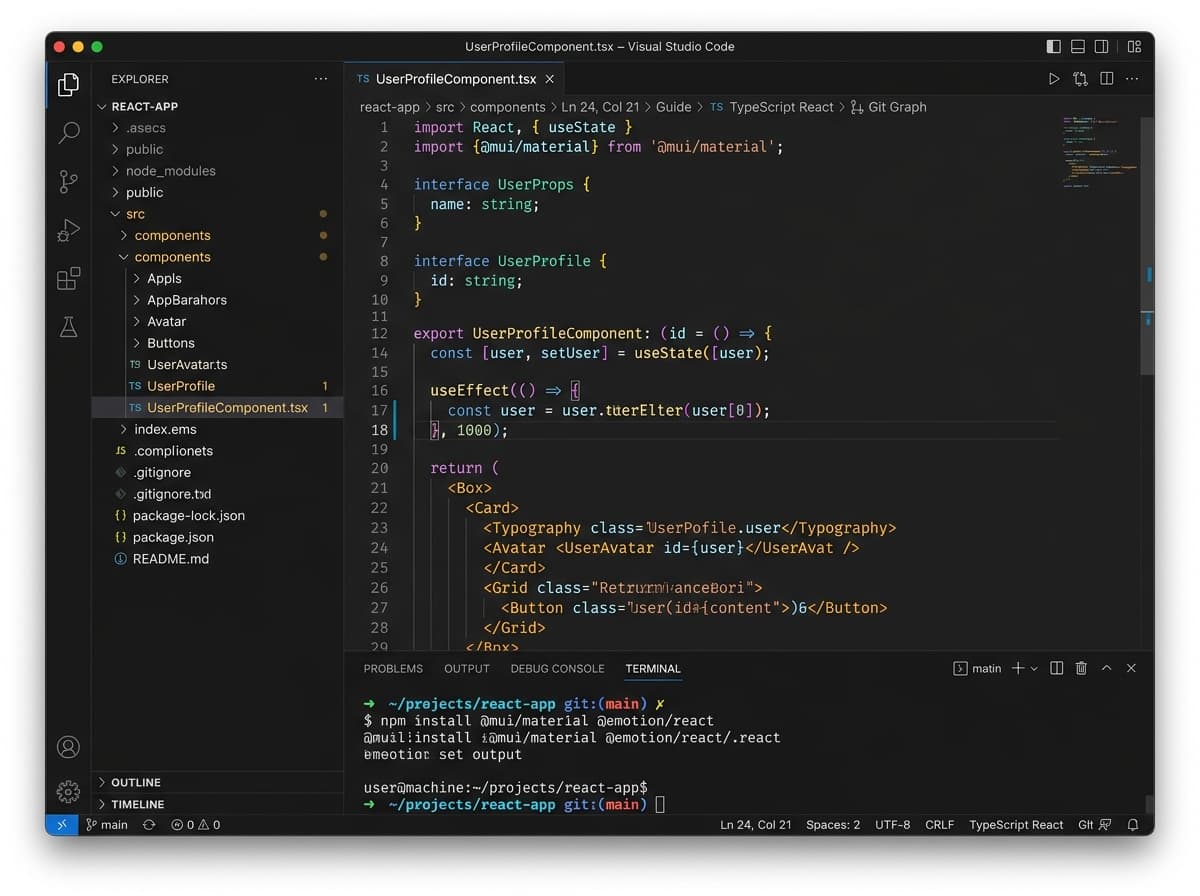Open the Explorer view in activity bar

(x=68, y=85)
